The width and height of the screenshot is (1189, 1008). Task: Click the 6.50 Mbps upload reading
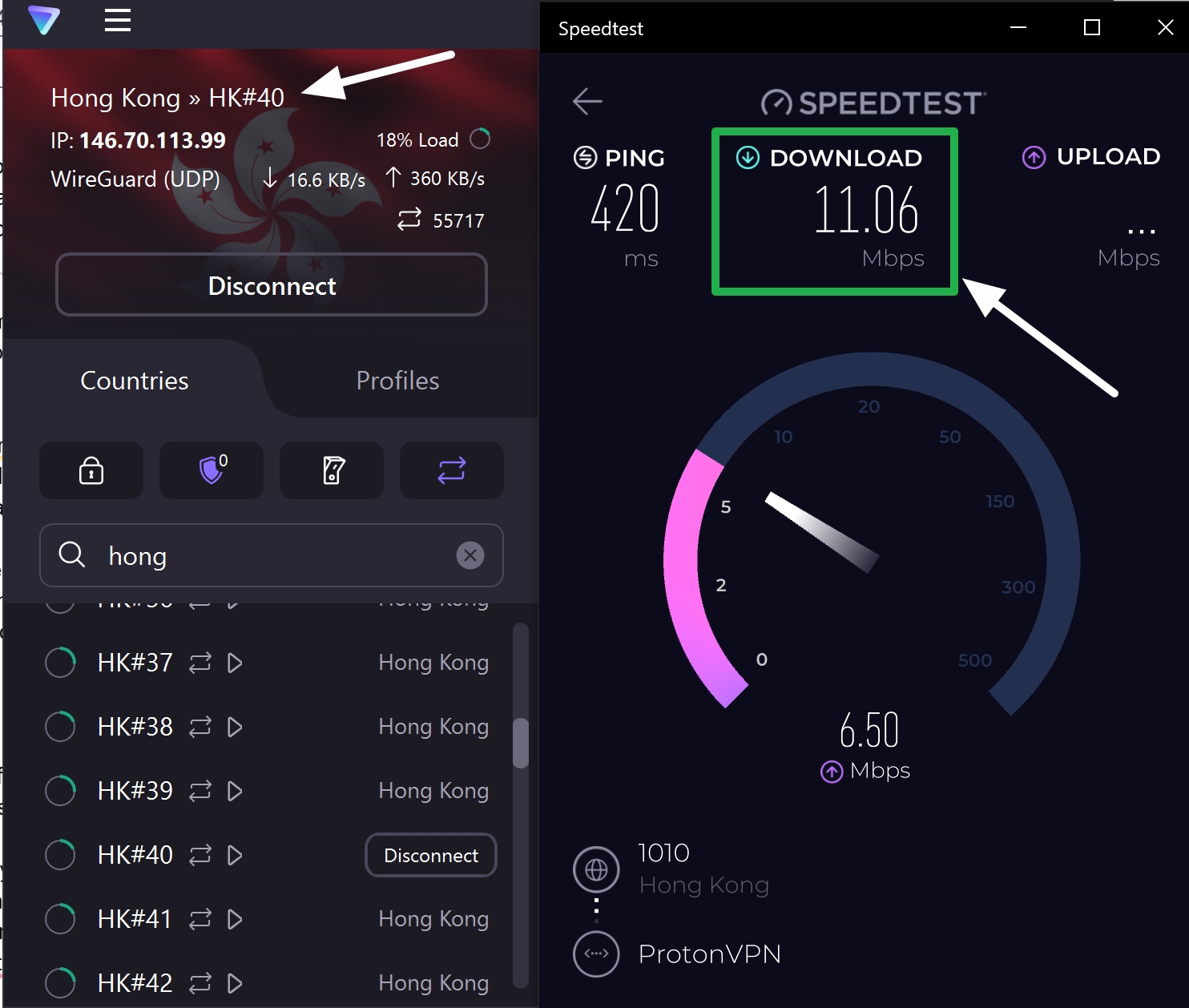point(869,731)
